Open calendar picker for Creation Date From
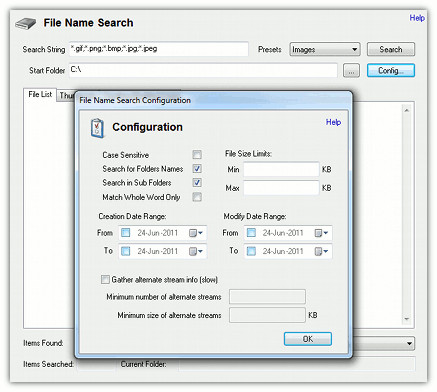 click(x=196, y=233)
